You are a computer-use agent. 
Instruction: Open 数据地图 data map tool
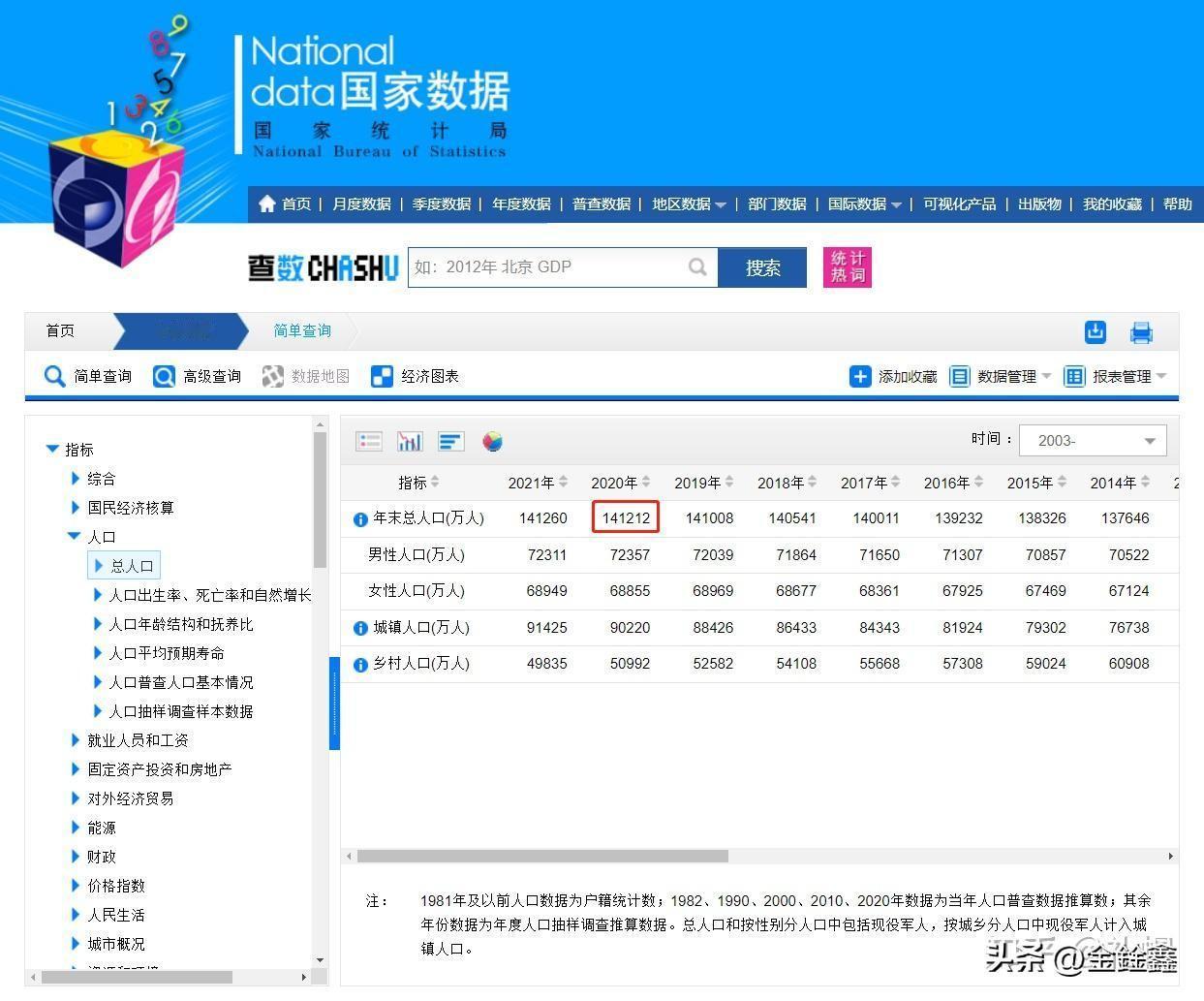(x=305, y=376)
